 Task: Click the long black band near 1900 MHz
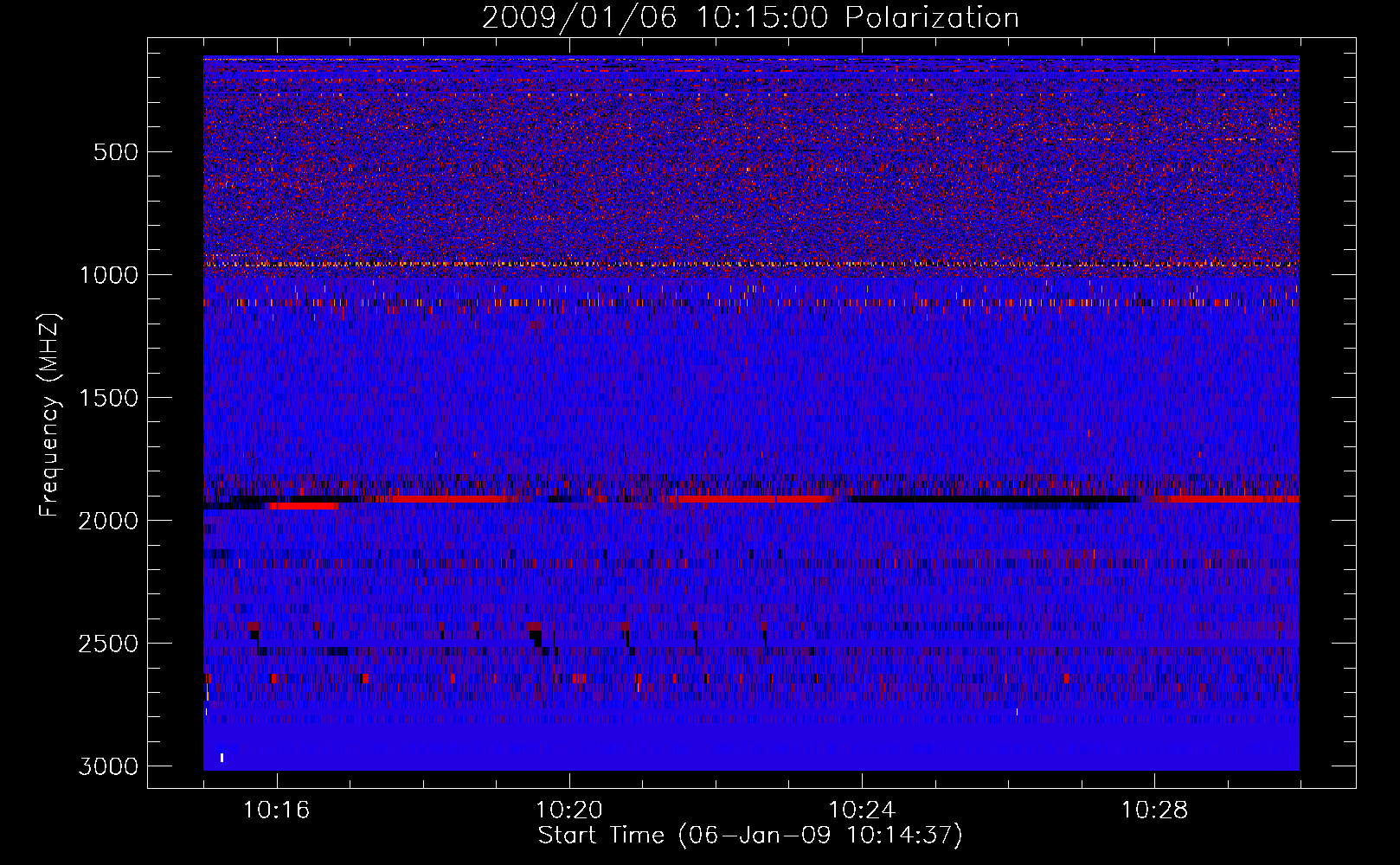(991, 499)
